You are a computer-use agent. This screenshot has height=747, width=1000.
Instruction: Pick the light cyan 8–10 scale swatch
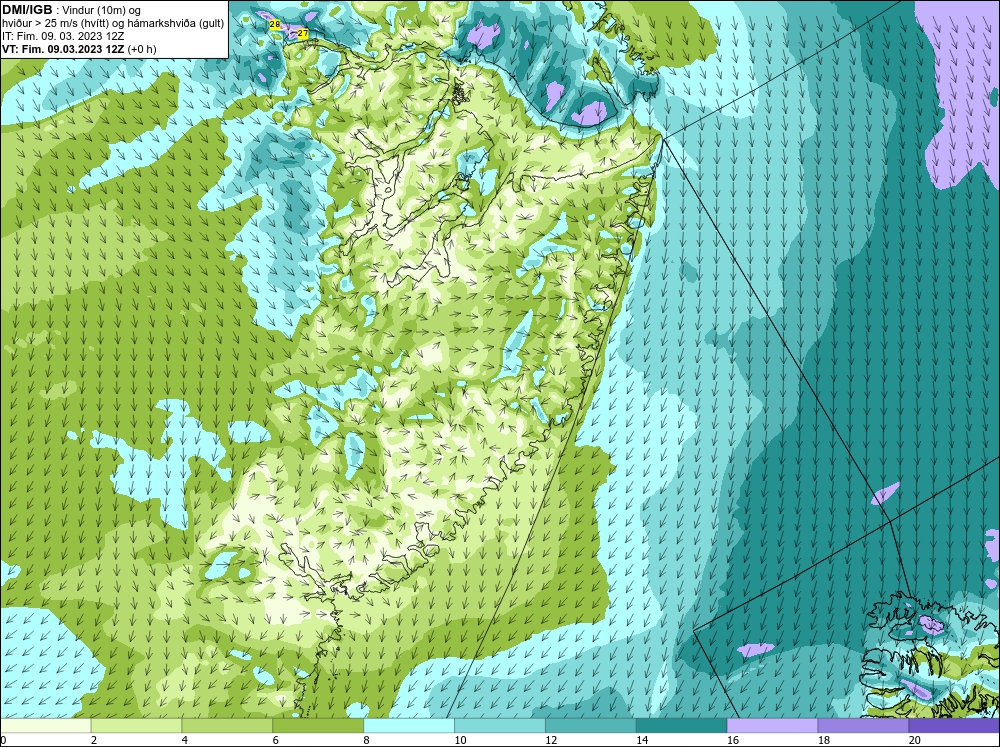[409, 726]
